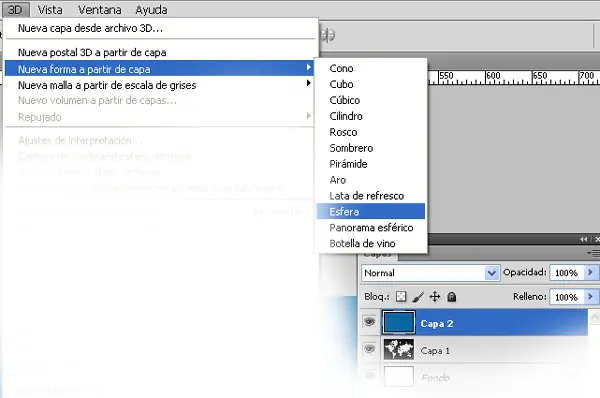Hide Capa 1 layer visibility
The height and width of the screenshot is (398, 600).
369,349
